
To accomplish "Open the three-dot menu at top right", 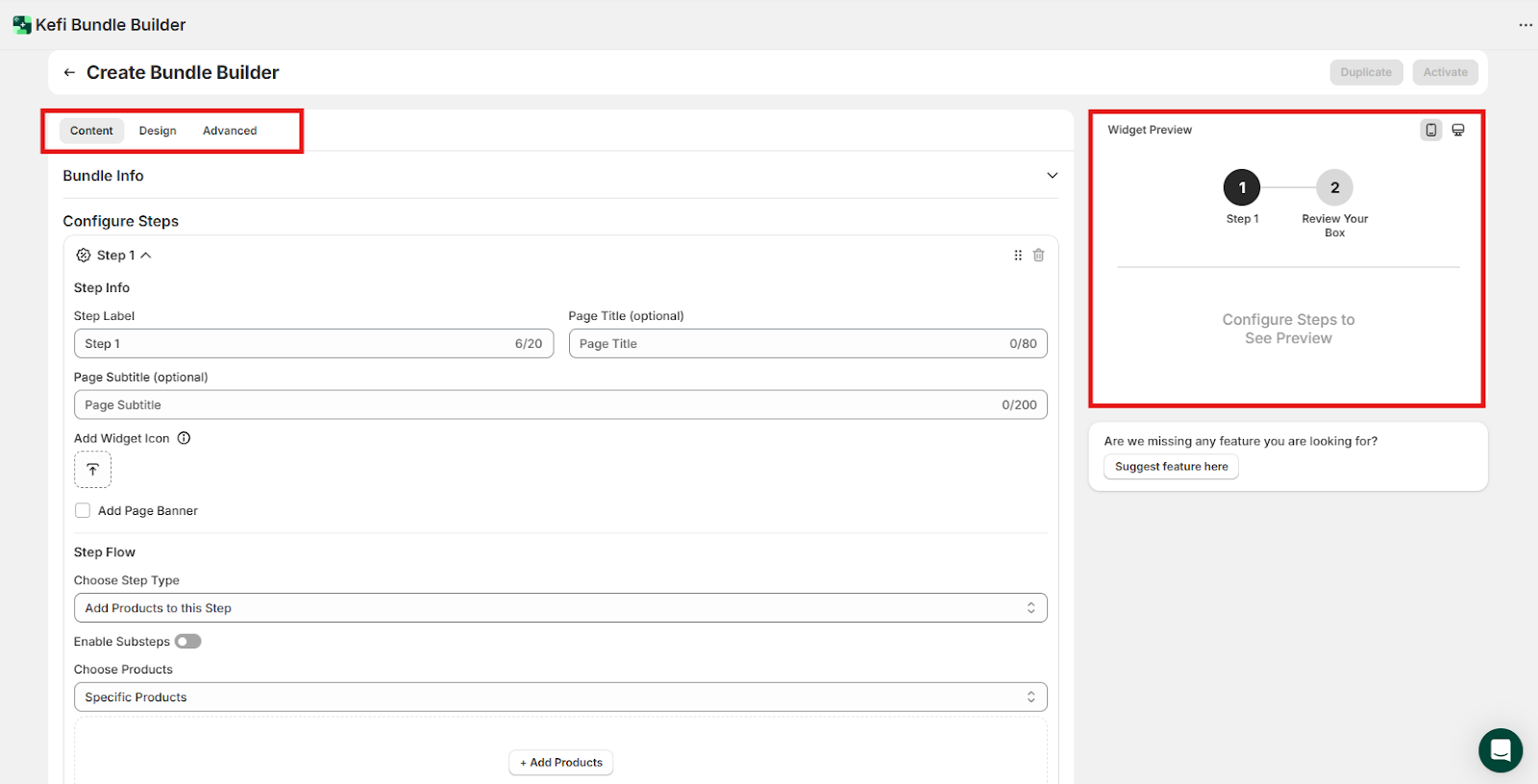I will (1525, 25).
